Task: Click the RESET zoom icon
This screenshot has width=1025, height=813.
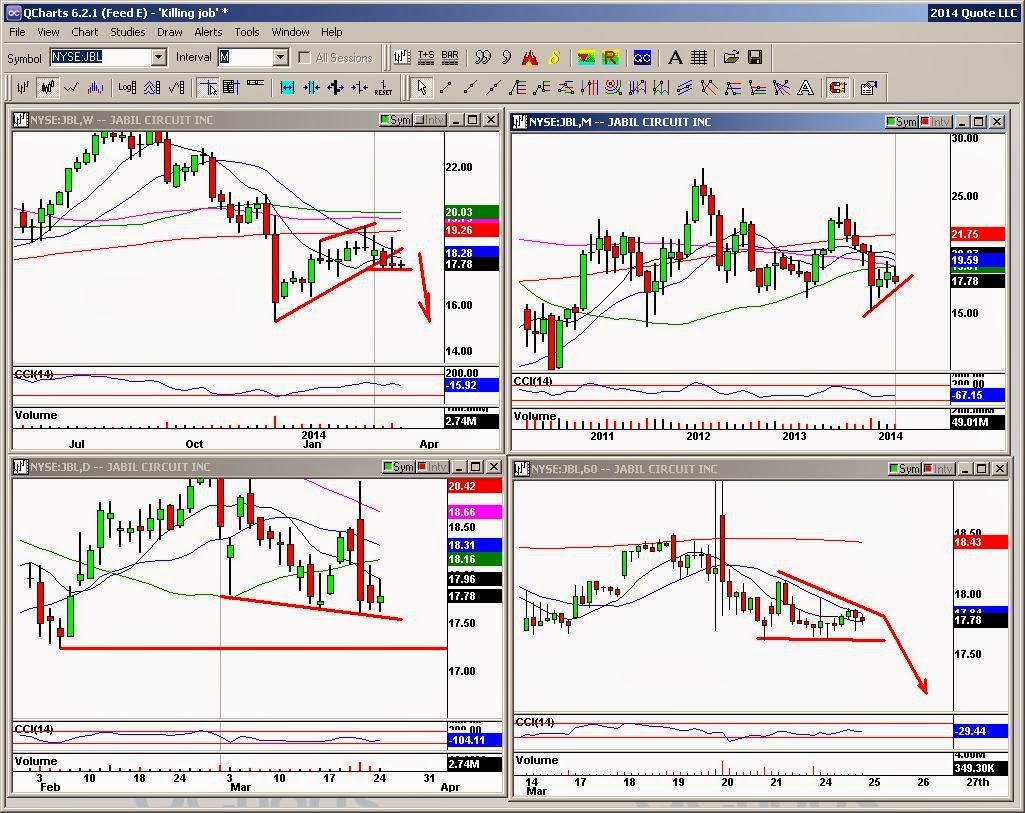Action: (383, 88)
